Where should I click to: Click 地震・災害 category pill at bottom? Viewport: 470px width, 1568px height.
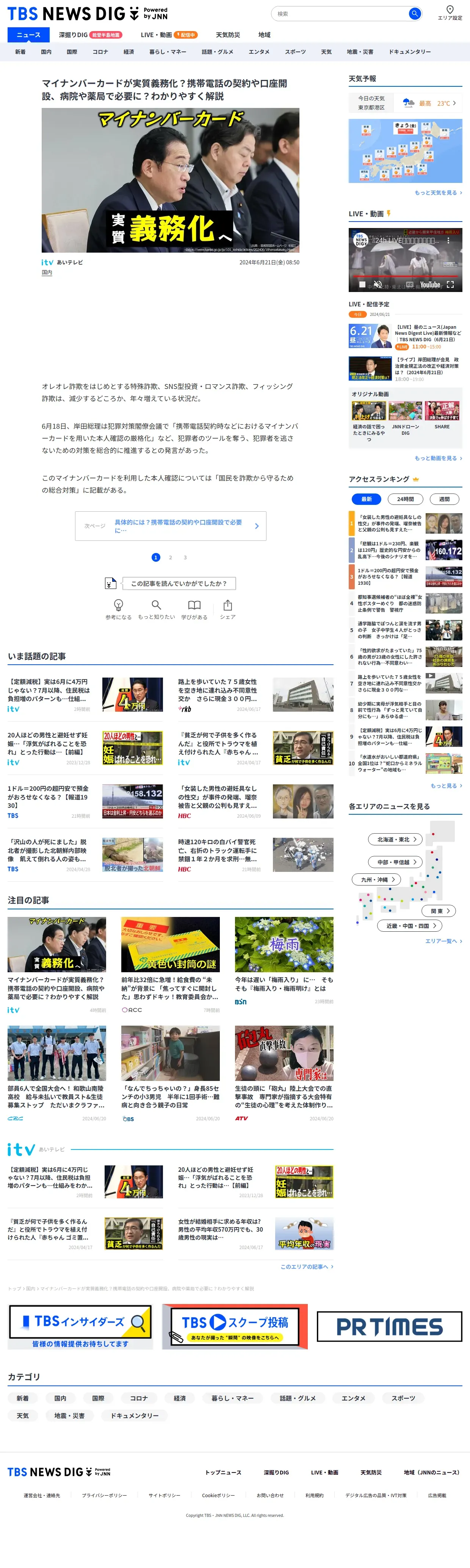[x=69, y=1416]
